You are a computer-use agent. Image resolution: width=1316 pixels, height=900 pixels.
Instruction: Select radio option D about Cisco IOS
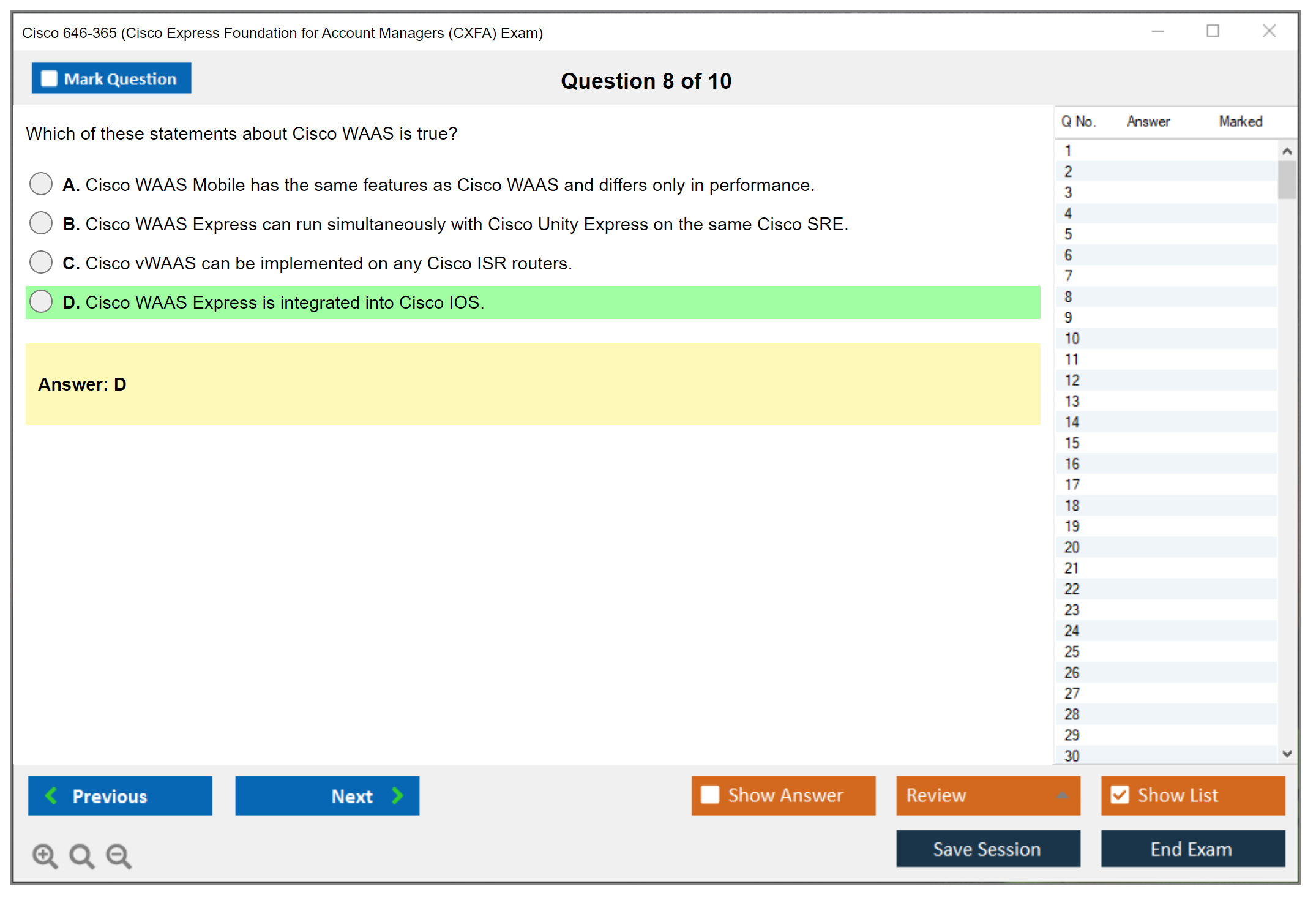click(x=41, y=301)
